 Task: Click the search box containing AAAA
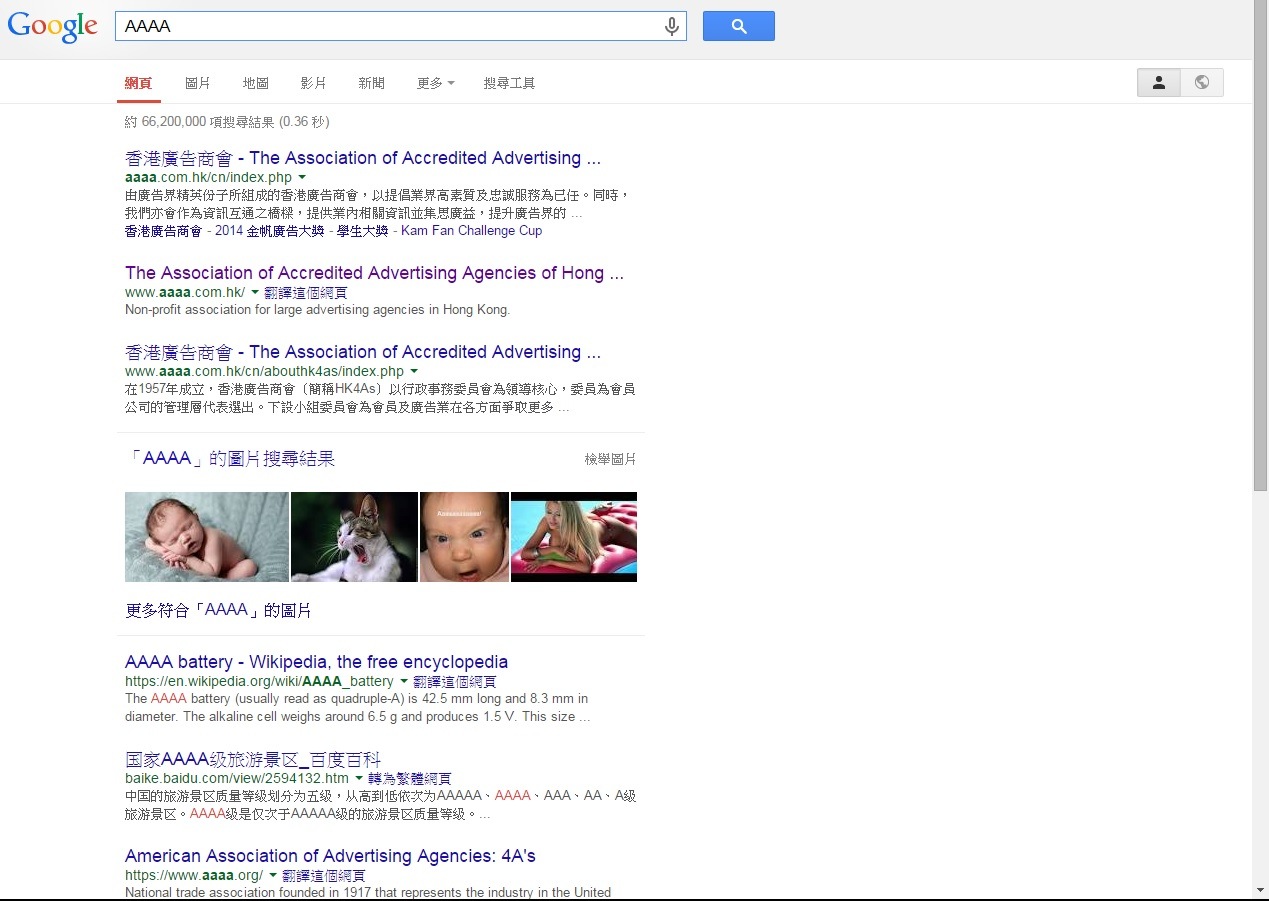coord(390,27)
